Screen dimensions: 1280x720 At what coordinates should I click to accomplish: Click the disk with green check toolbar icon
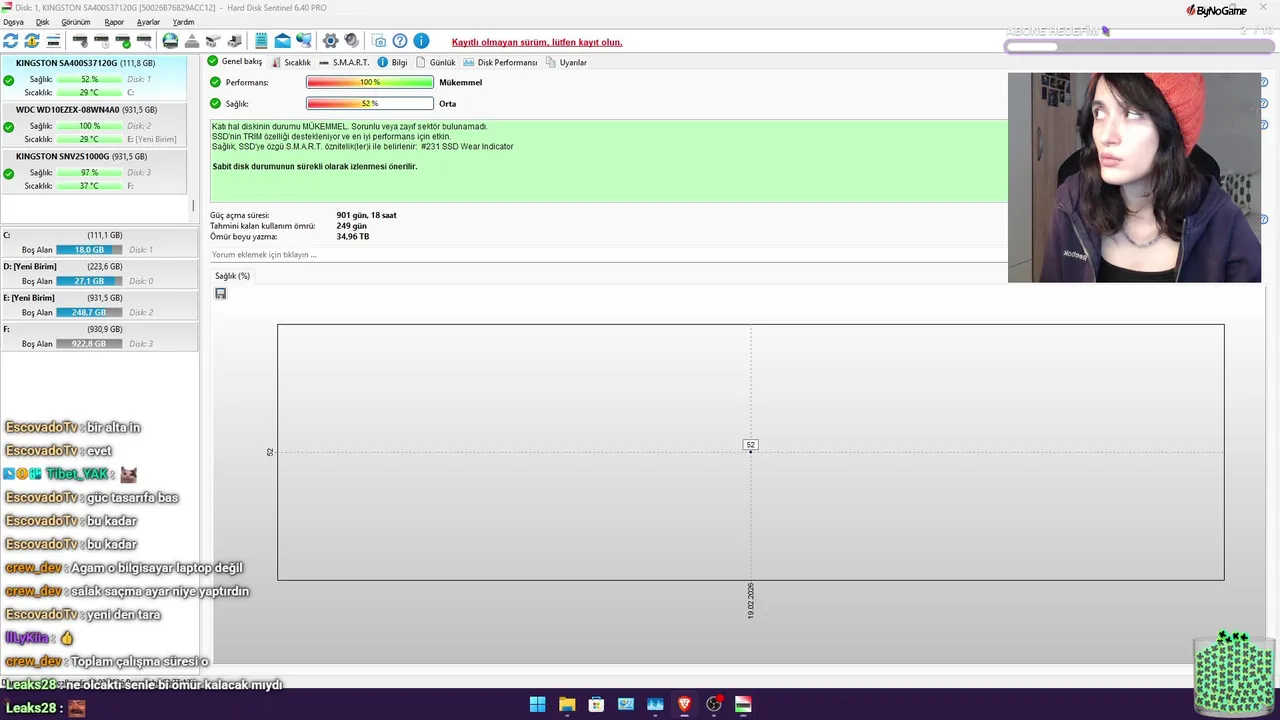pyautogui.click(x=123, y=41)
